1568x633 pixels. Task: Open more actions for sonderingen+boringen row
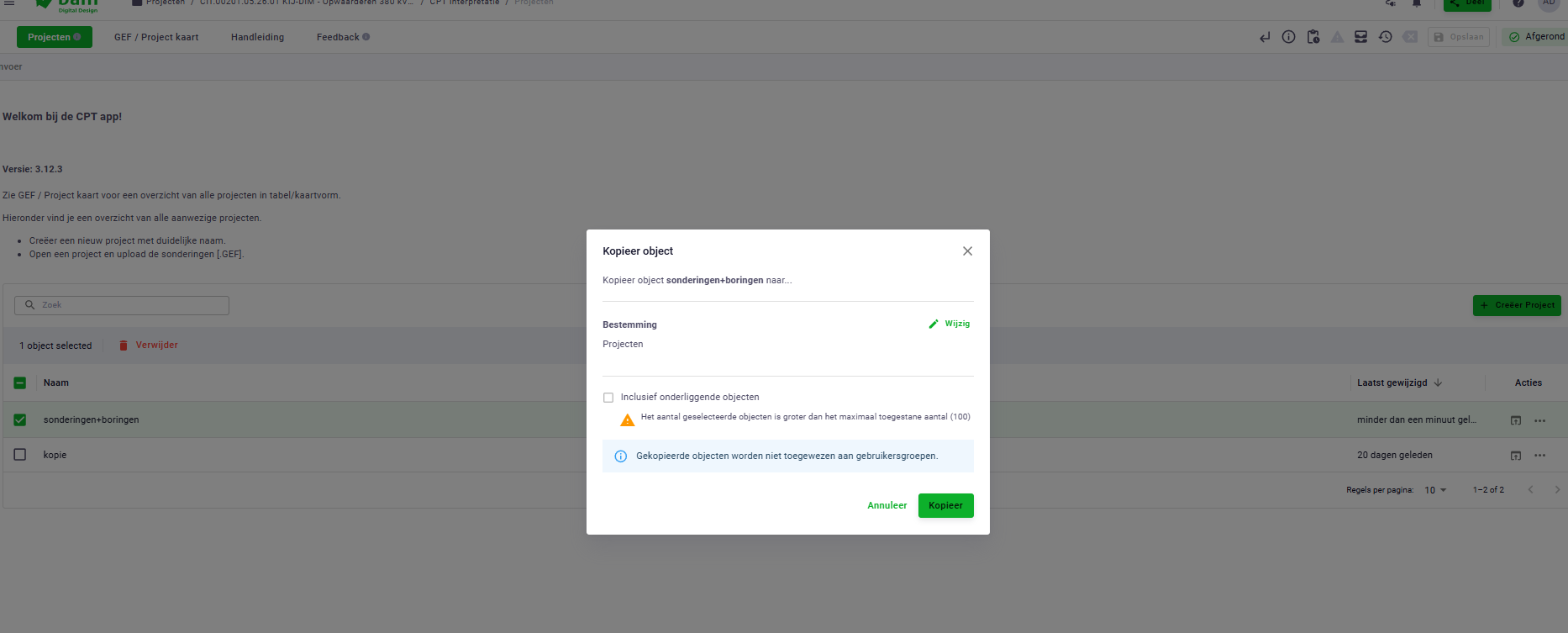1539,420
